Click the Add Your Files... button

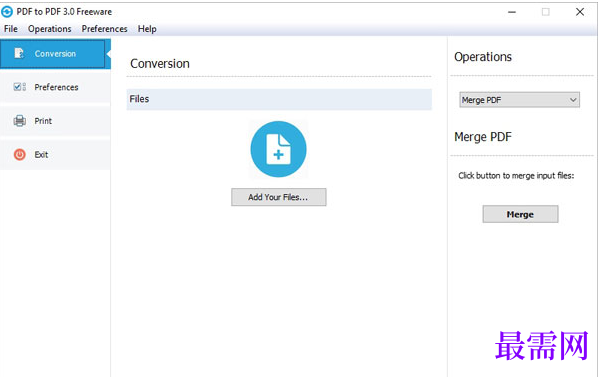pos(279,197)
